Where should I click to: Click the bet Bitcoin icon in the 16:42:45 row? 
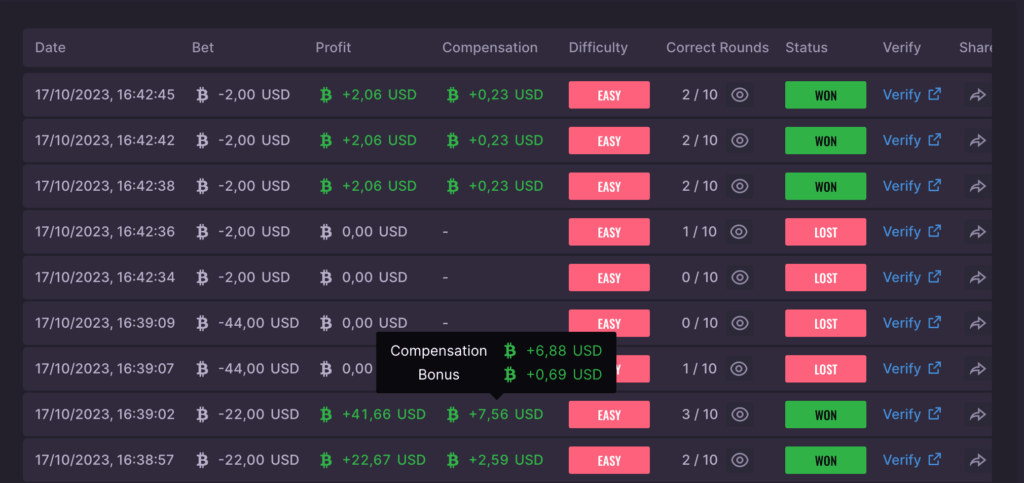(x=202, y=95)
